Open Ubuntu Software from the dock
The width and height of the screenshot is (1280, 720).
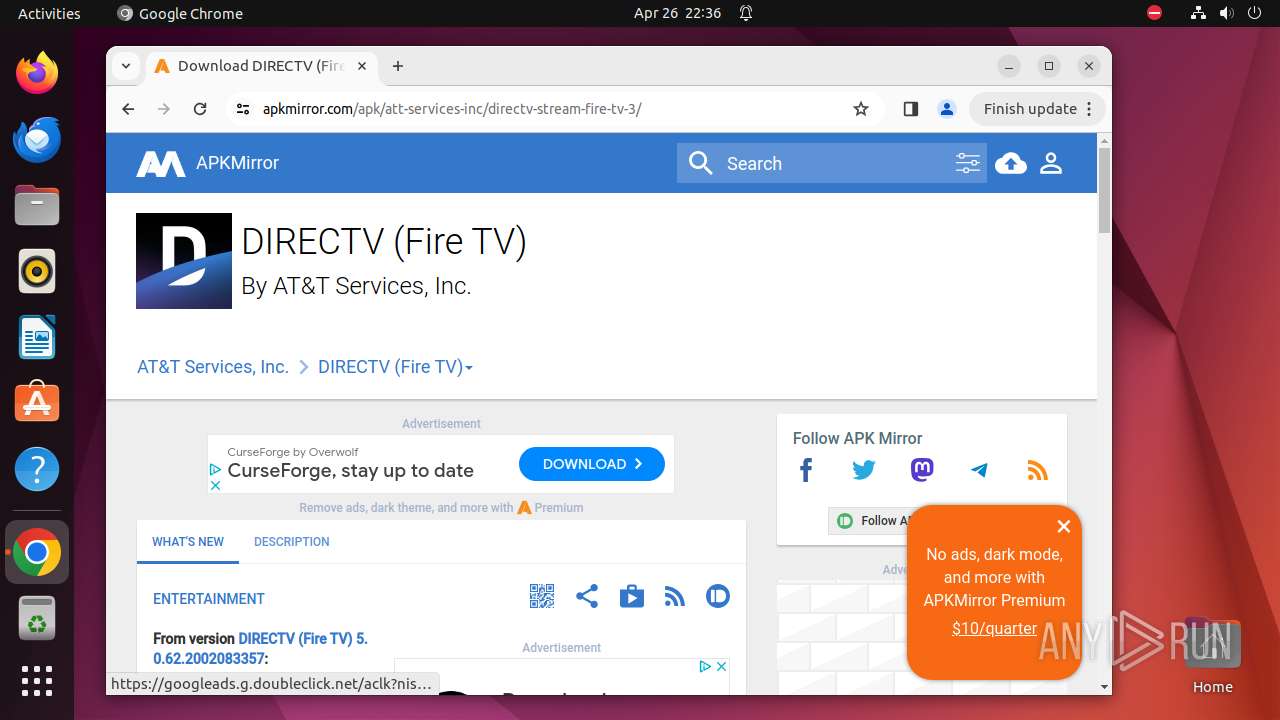click(x=37, y=403)
